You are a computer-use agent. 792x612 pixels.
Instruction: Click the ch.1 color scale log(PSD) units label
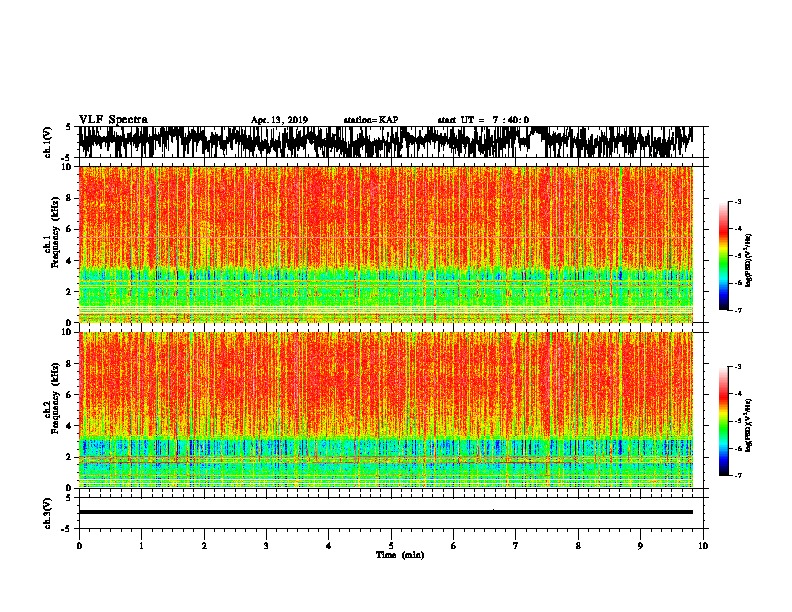click(748, 261)
